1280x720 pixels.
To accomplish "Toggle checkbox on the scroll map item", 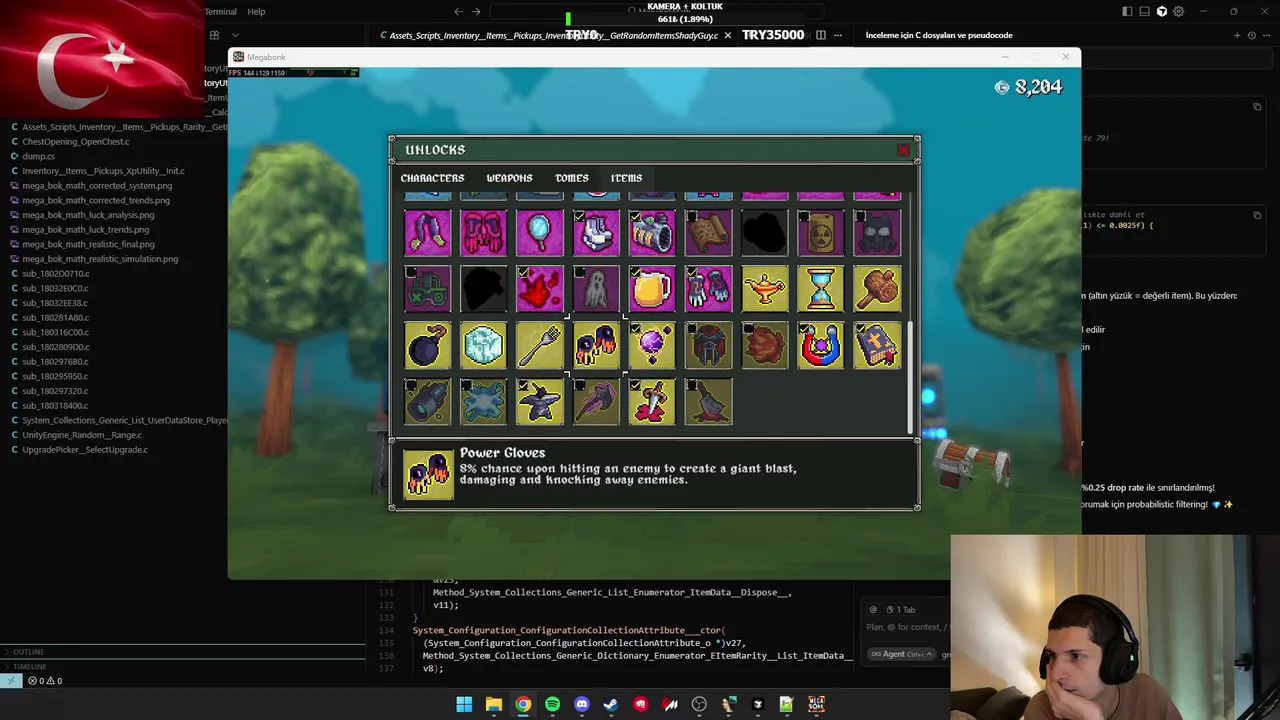I will tap(691, 216).
